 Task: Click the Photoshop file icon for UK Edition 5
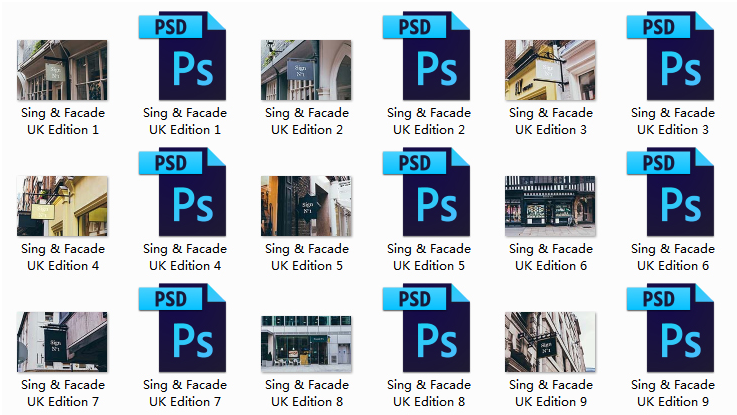pyautogui.click(x=428, y=192)
